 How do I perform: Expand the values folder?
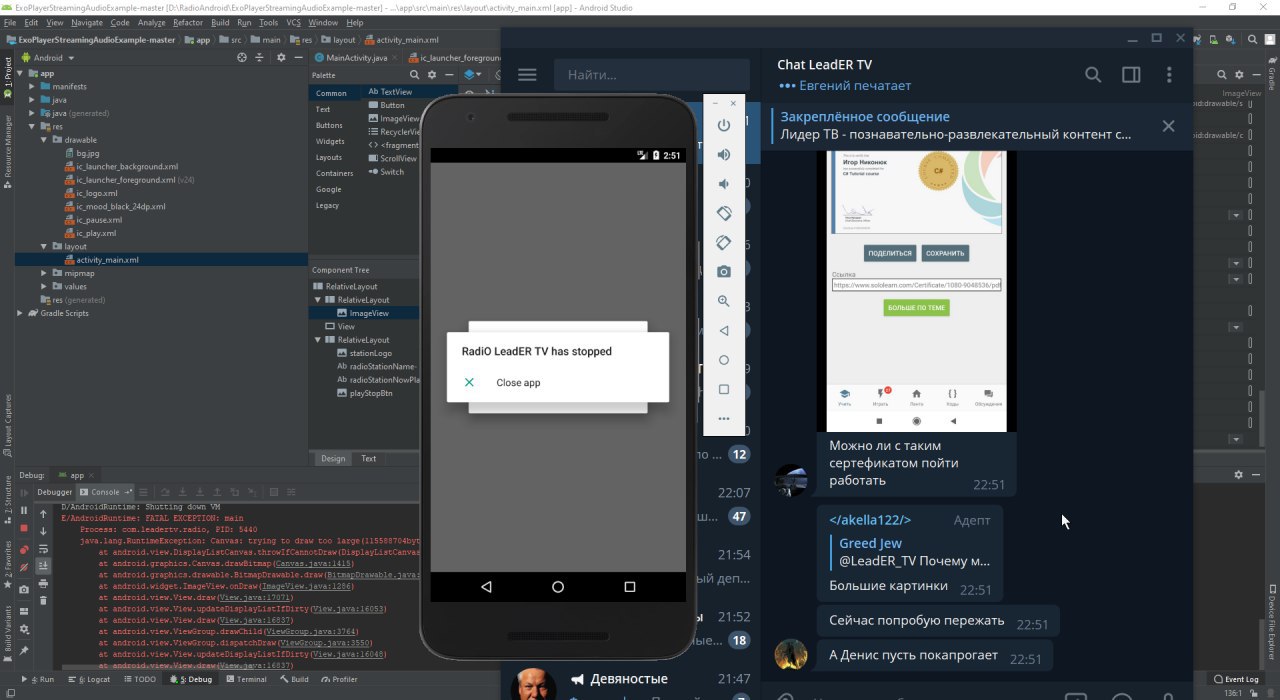43,286
